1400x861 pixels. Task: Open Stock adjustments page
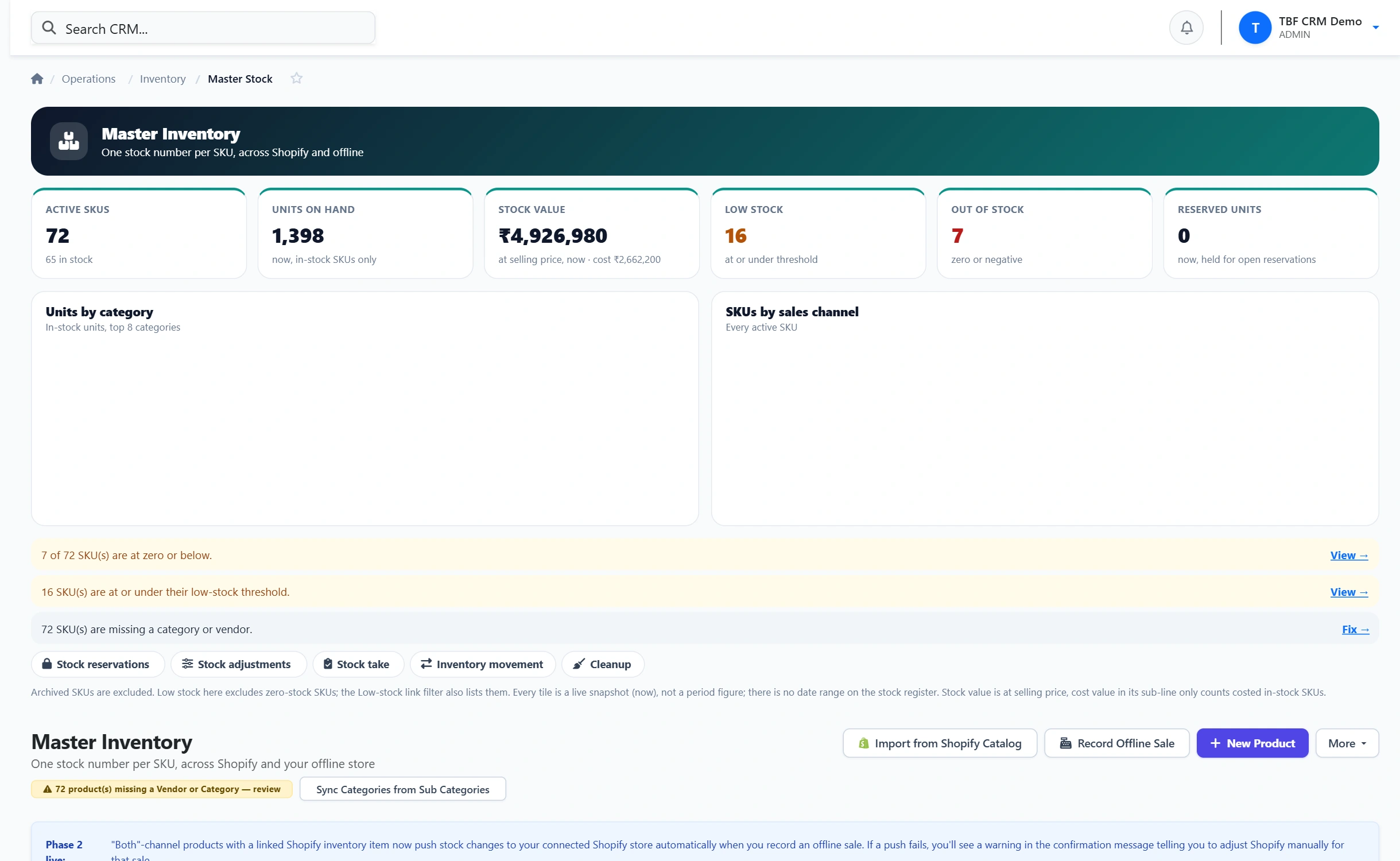pos(238,664)
